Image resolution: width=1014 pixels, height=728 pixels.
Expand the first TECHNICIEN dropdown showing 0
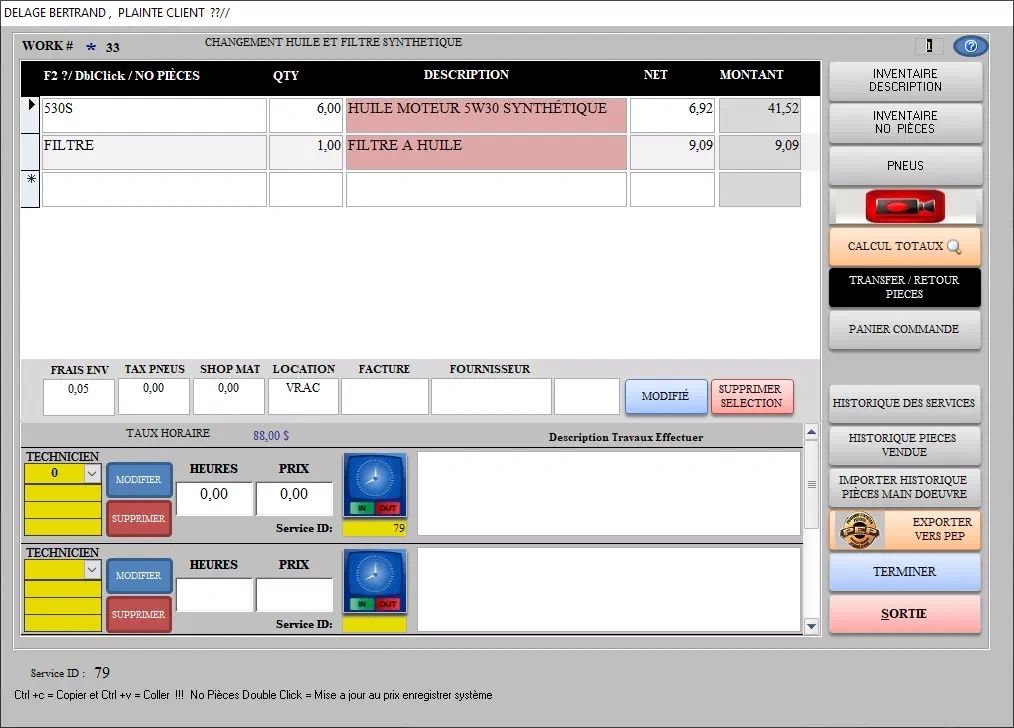tap(92, 473)
